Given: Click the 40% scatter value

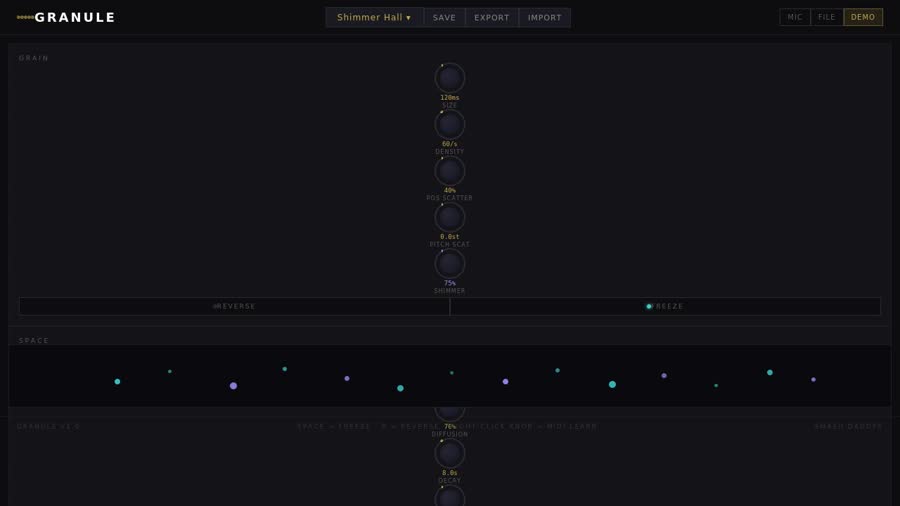Looking at the screenshot, I should pos(449,190).
